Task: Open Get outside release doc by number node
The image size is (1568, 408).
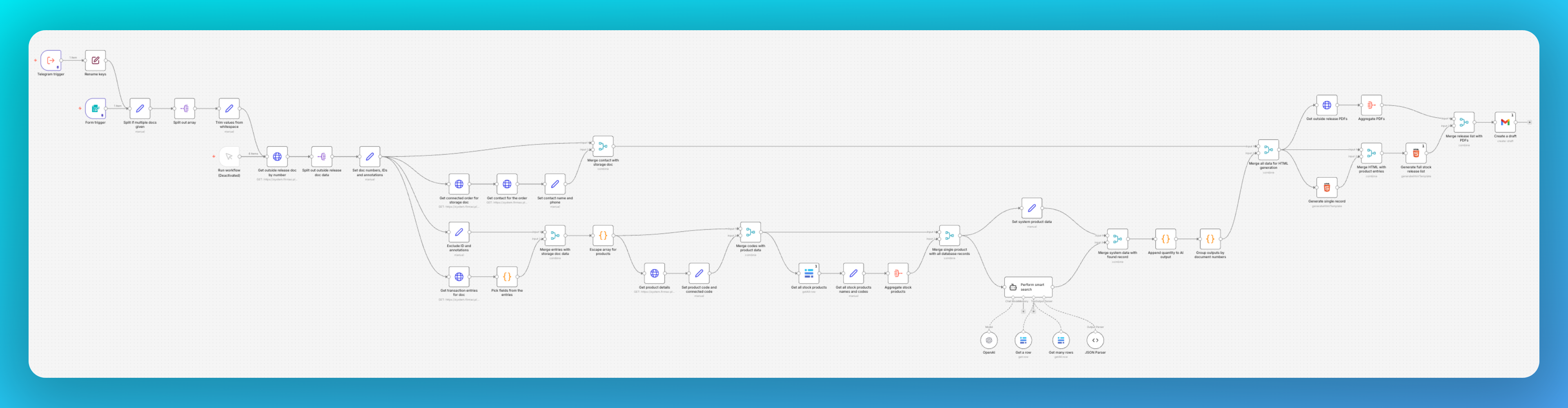Action: (277, 157)
